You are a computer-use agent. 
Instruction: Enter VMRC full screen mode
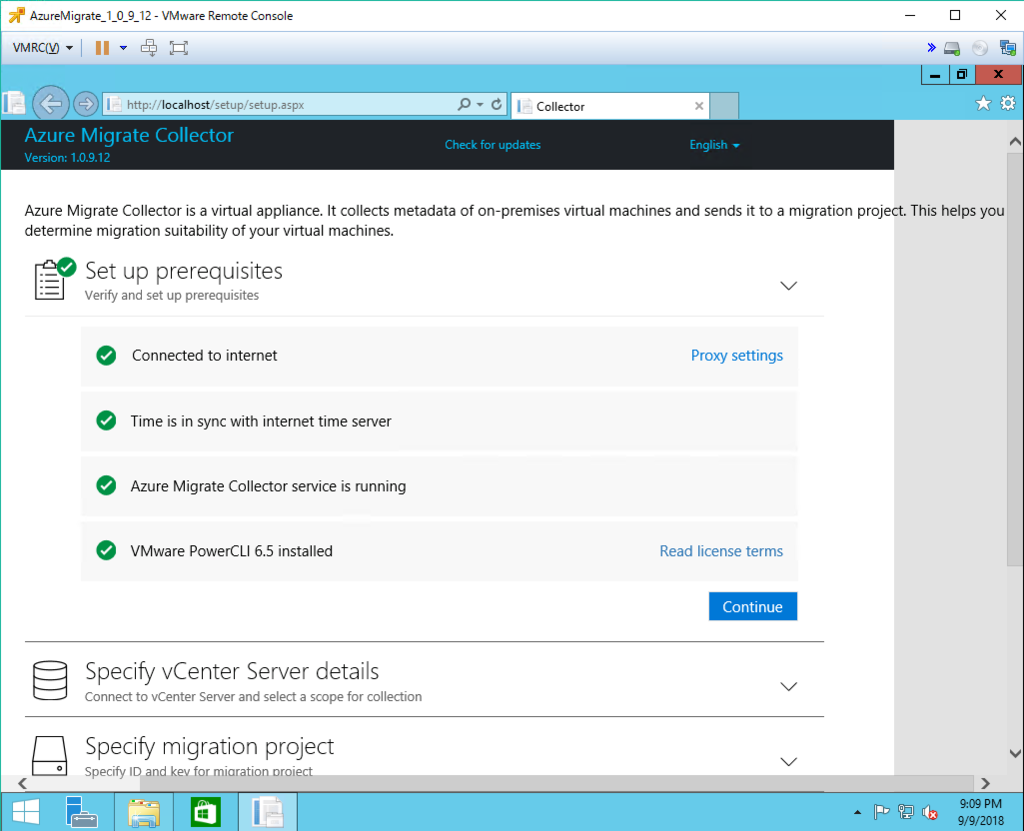pyautogui.click(x=178, y=48)
